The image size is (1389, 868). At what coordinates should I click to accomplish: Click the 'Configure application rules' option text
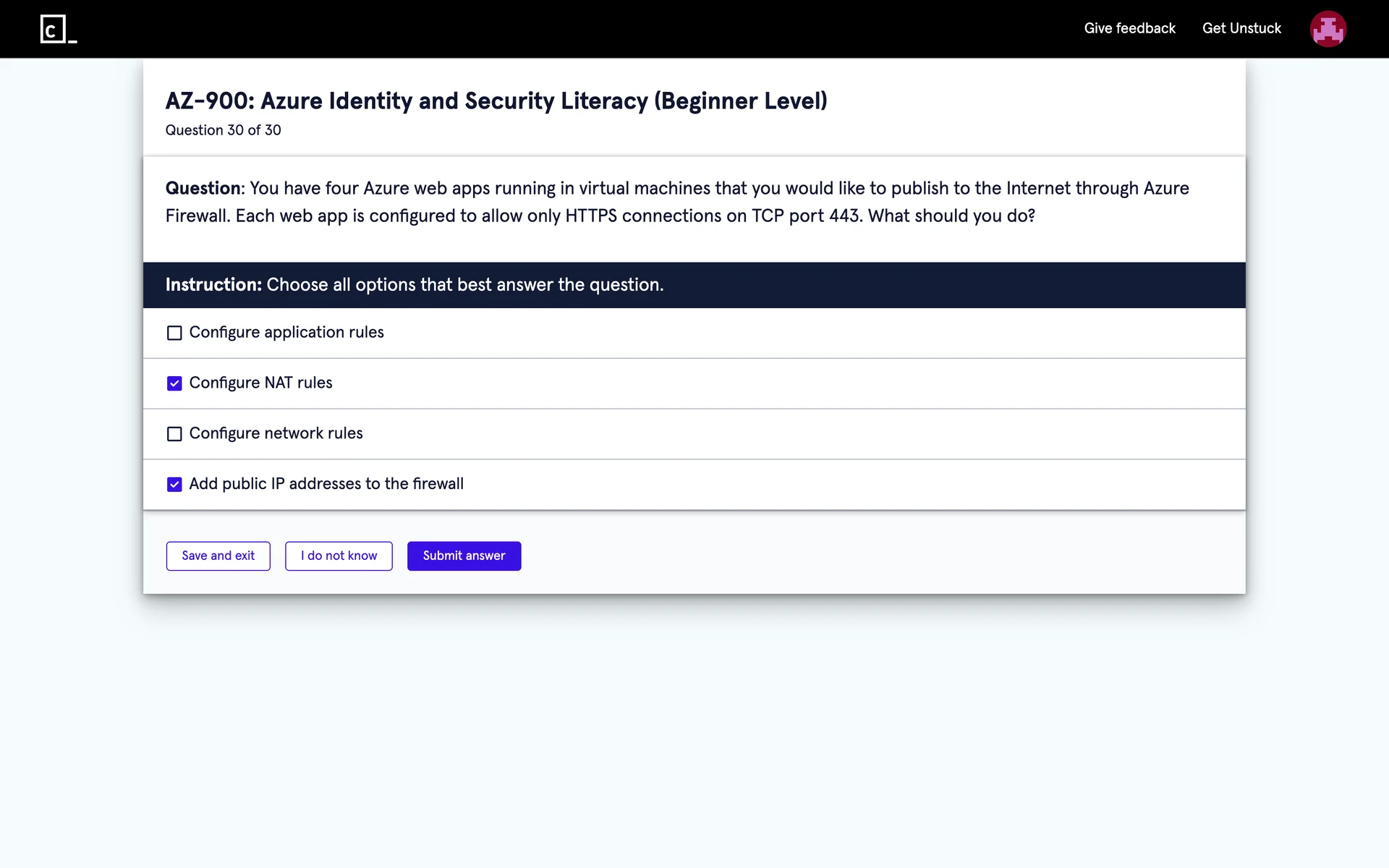pyautogui.click(x=286, y=332)
